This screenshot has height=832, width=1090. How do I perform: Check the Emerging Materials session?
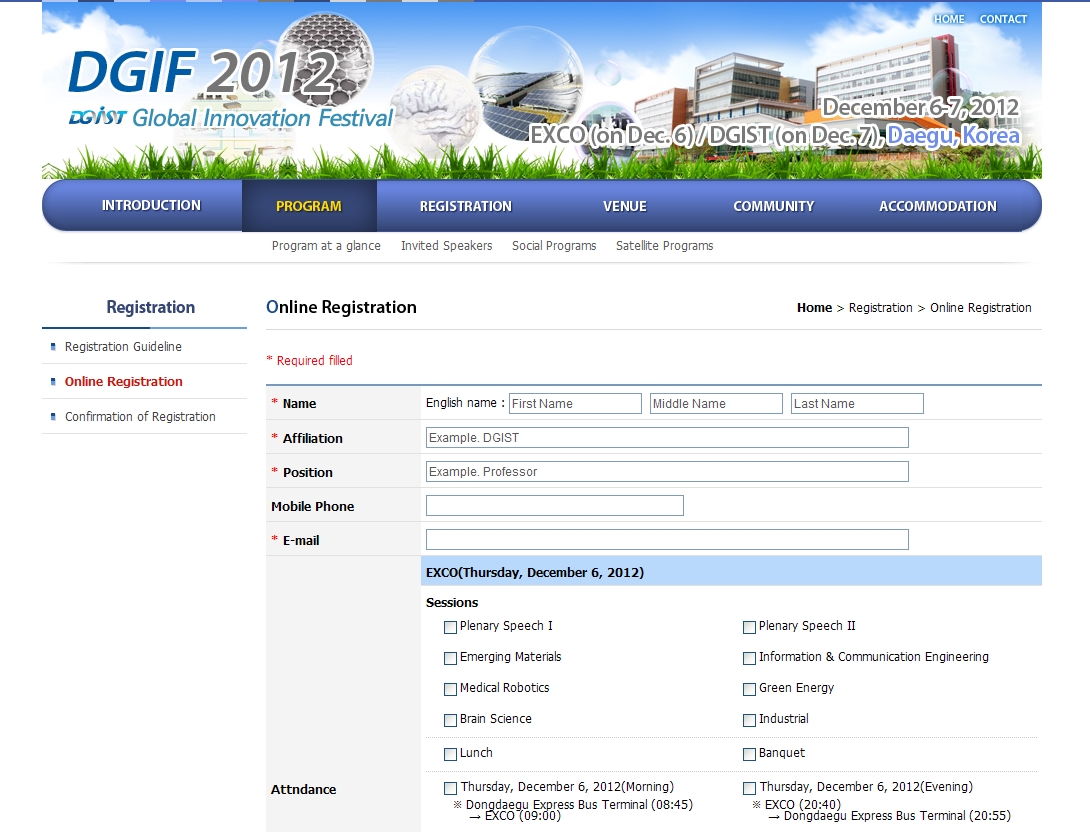click(x=450, y=658)
